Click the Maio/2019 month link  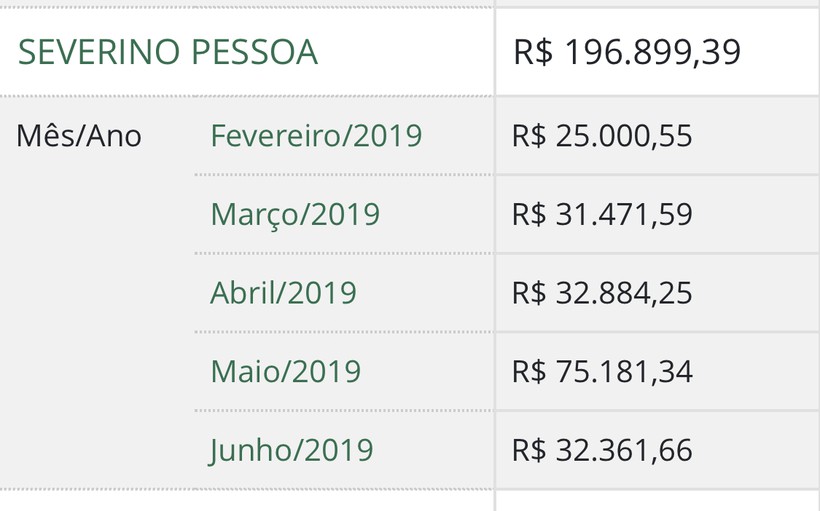click(286, 371)
